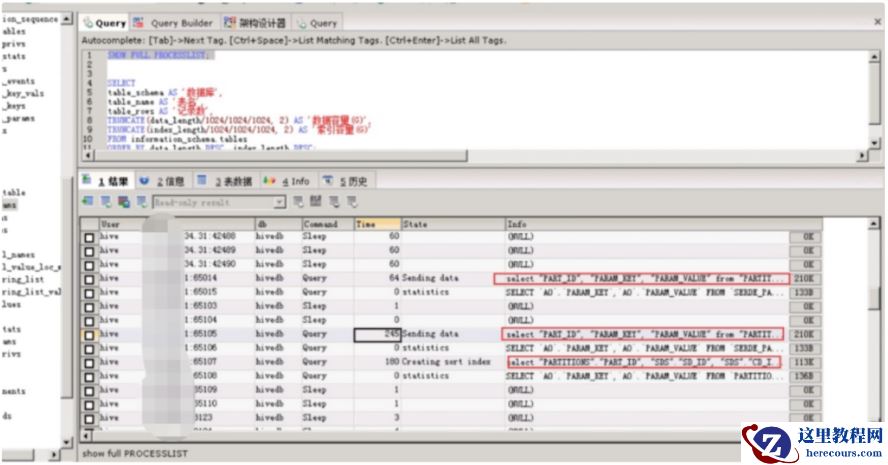Click the second icon in the result toolbar
Image resolution: width=888 pixels, height=465 pixels.
pos(106,201)
